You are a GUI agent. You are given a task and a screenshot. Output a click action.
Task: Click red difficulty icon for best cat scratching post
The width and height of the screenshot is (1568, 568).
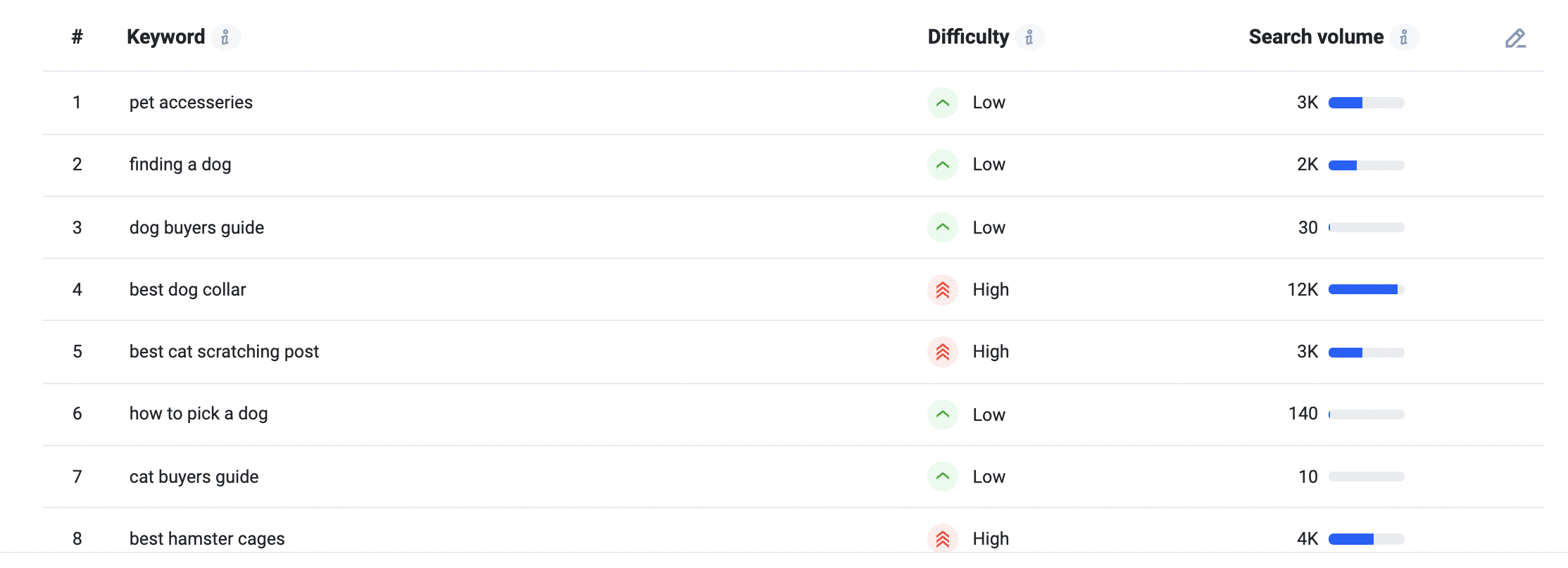tap(943, 352)
